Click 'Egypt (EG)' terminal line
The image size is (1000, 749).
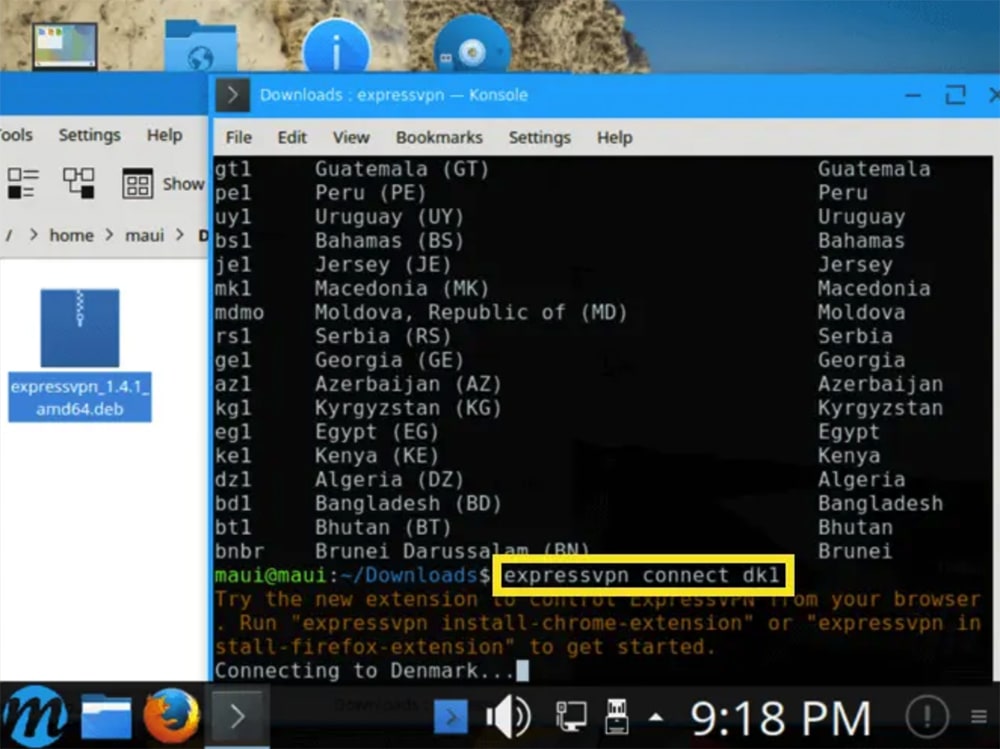pyautogui.click(x=376, y=432)
